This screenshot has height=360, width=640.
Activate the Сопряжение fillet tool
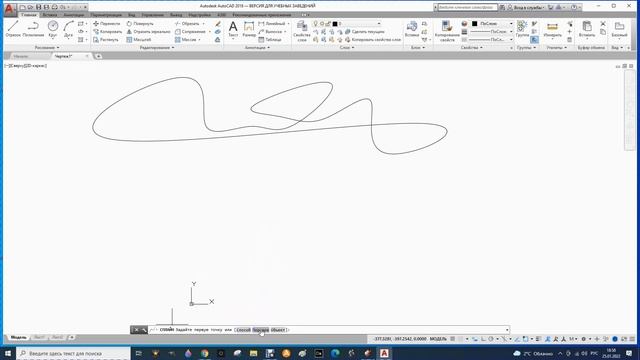[191, 31]
